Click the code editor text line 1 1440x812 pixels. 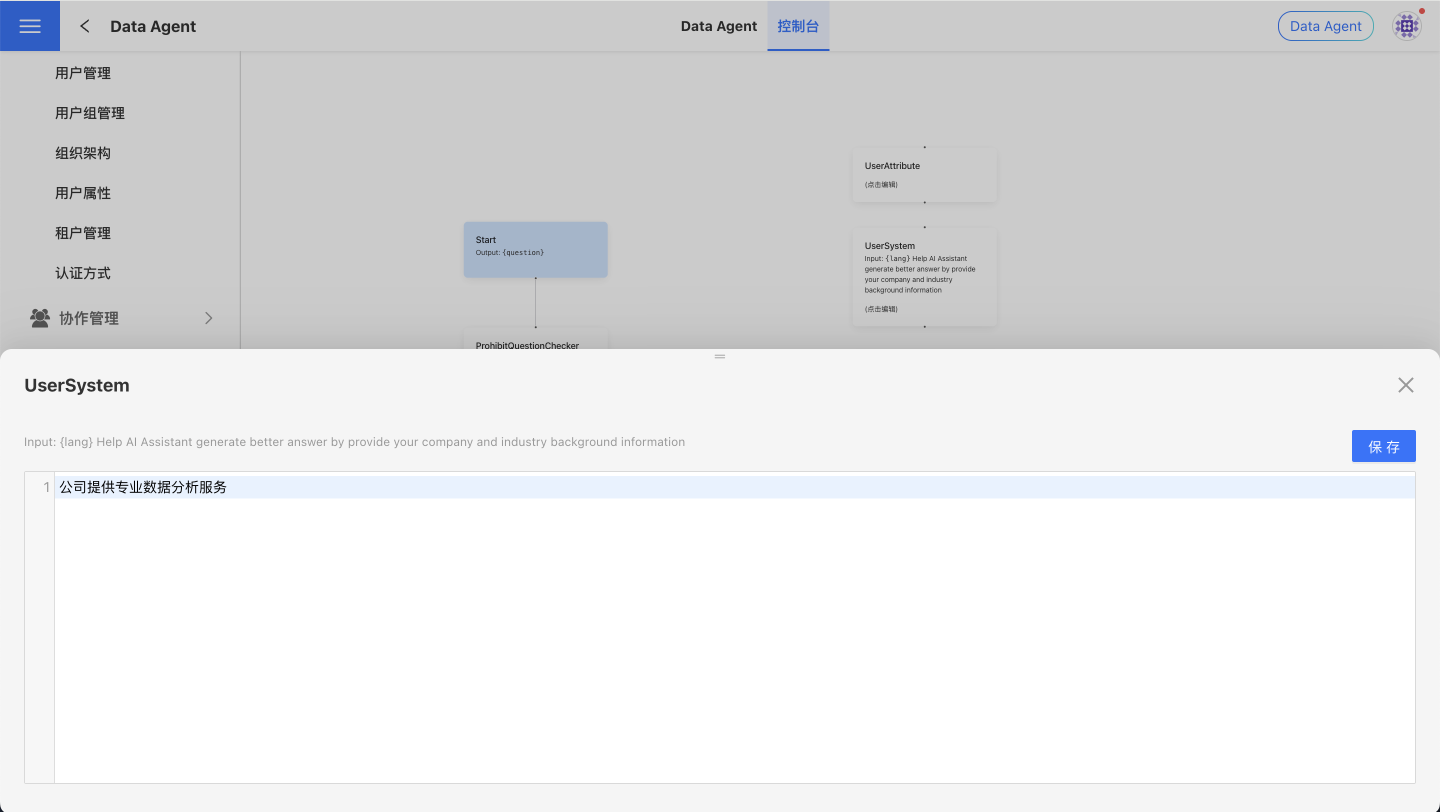[600, 487]
